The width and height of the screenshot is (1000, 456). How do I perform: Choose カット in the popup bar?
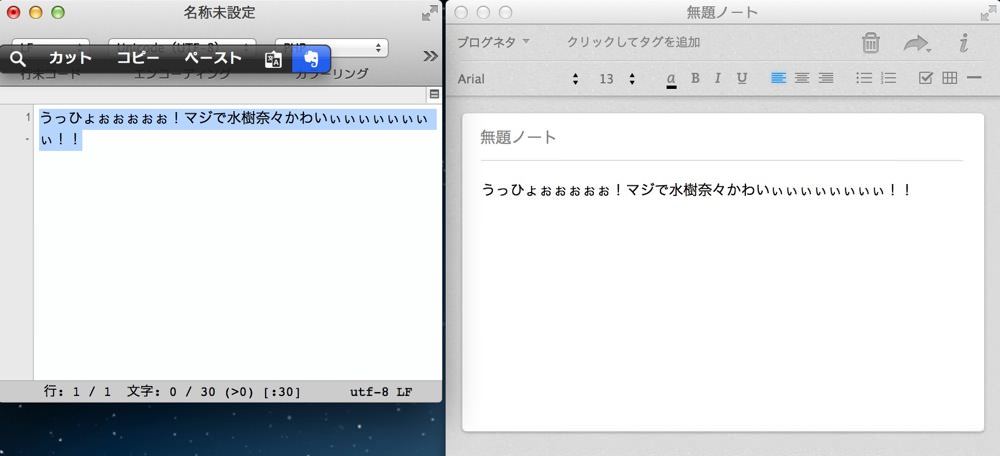tap(71, 59)
